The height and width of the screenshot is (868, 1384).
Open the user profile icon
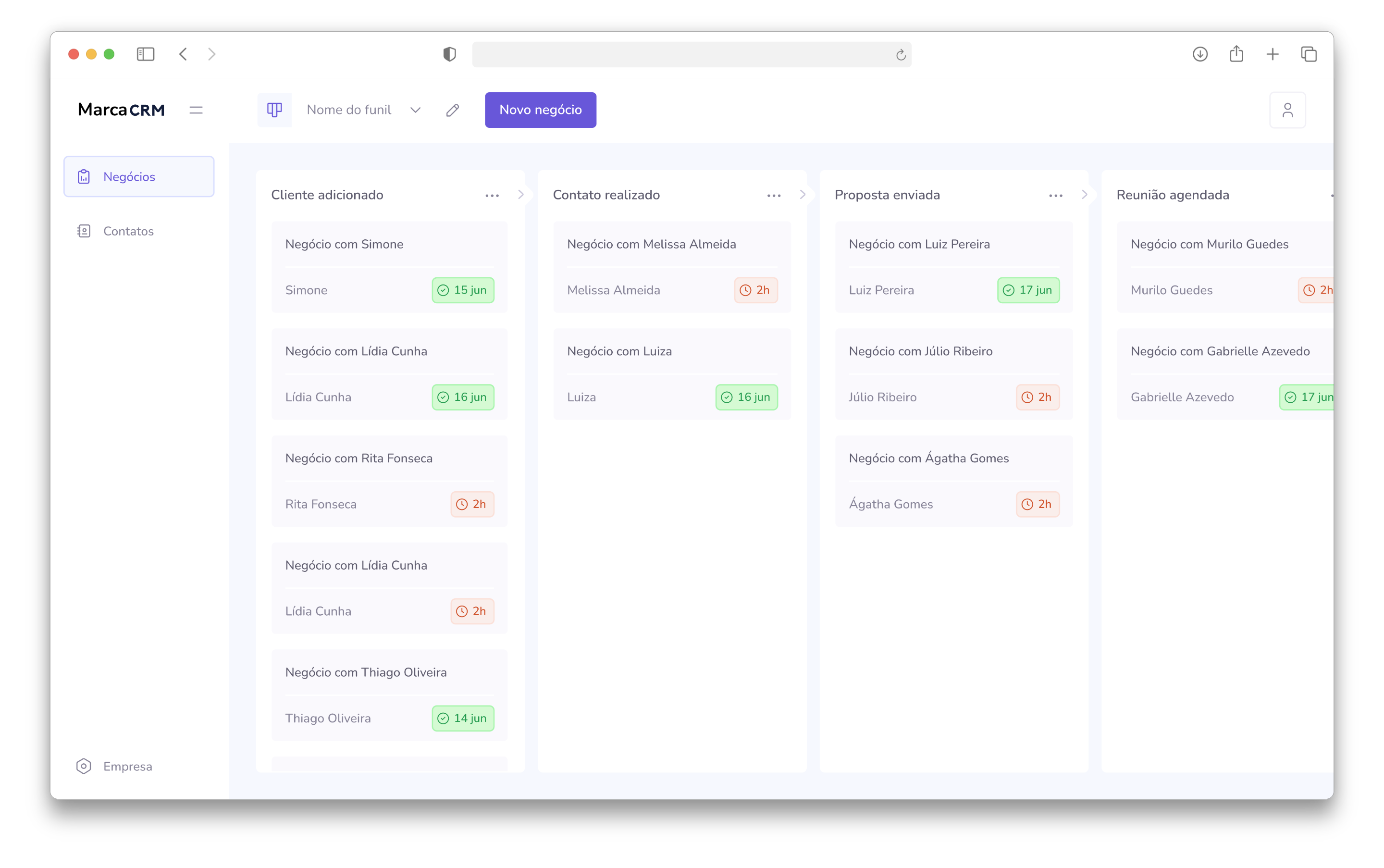(1287, 110)
